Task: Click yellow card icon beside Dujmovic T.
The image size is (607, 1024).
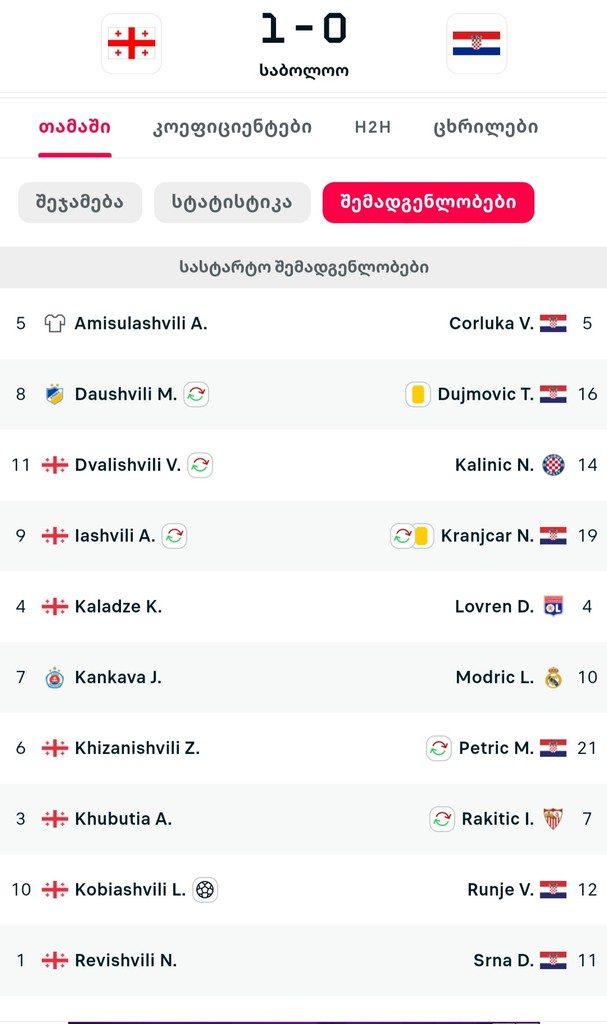Action: click(418, 394)
